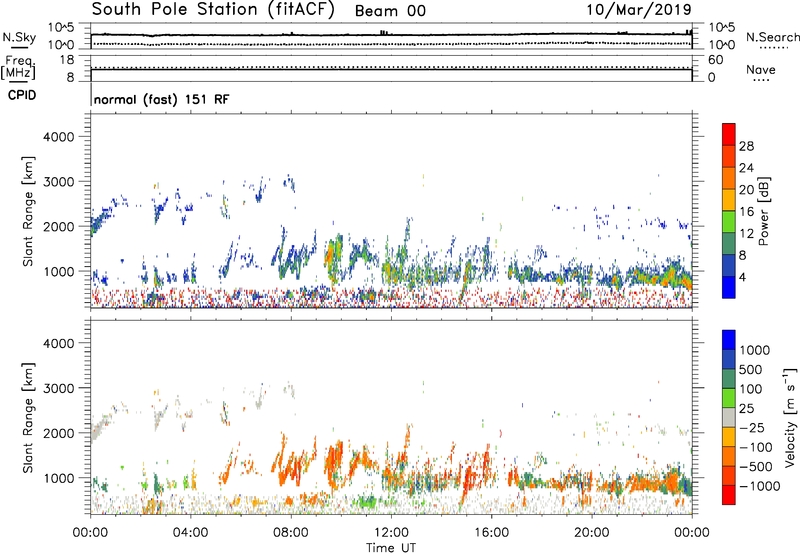800x554 pixels.
Task: Click the 'CPID' label
Action: 22,95
